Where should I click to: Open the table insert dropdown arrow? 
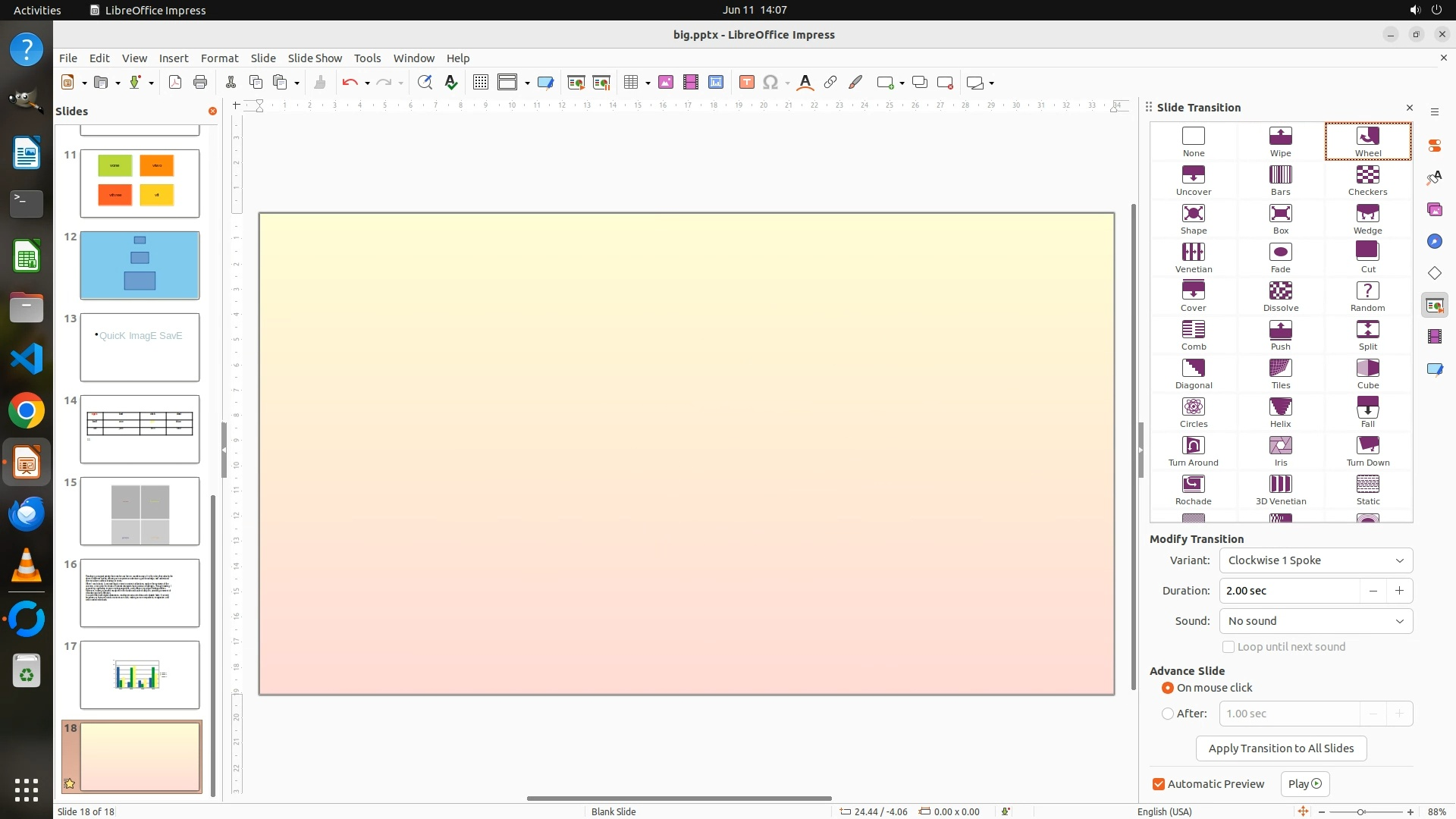pyautogui.click(x=648, y=83)
